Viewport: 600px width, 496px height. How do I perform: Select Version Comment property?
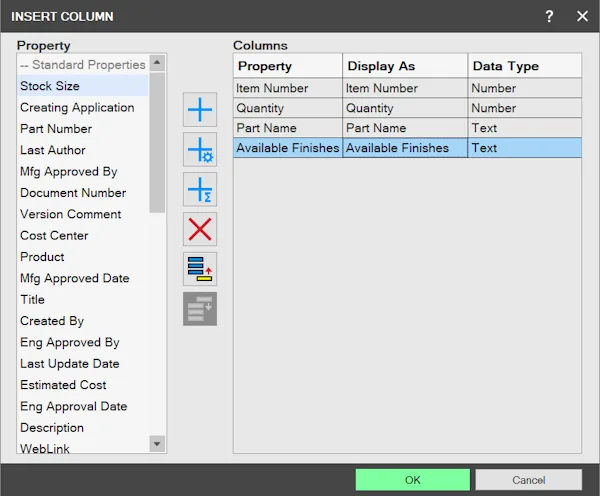click(x=83, y=214)
